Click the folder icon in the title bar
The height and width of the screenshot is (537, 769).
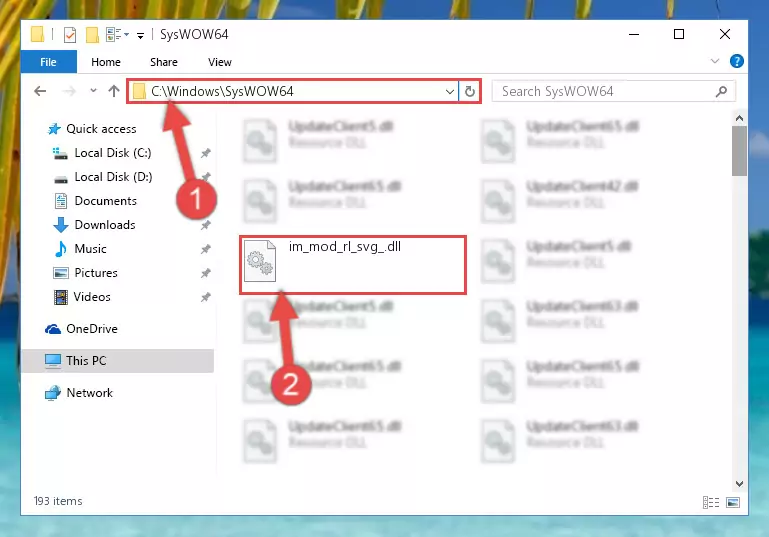tap(37, 34)
